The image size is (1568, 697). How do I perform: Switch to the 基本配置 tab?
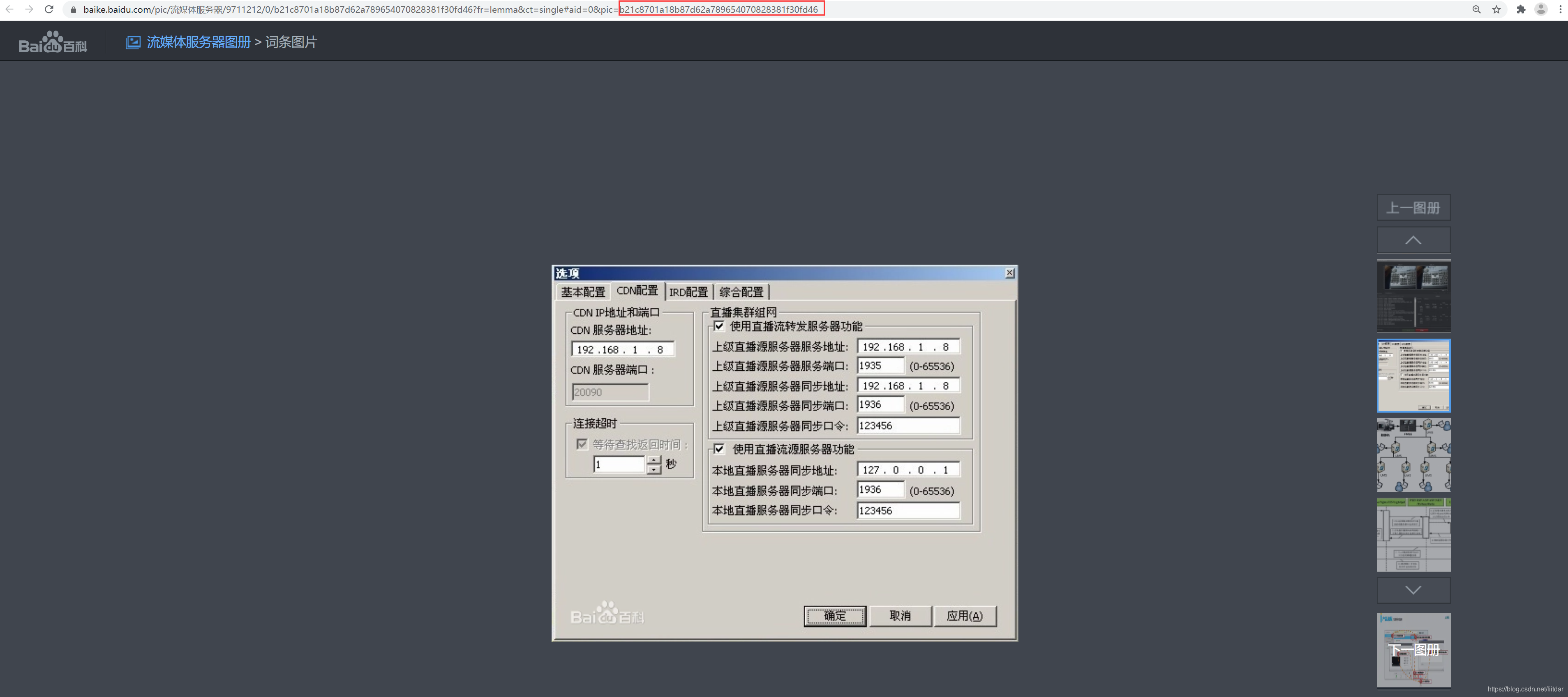click(582, 292)
